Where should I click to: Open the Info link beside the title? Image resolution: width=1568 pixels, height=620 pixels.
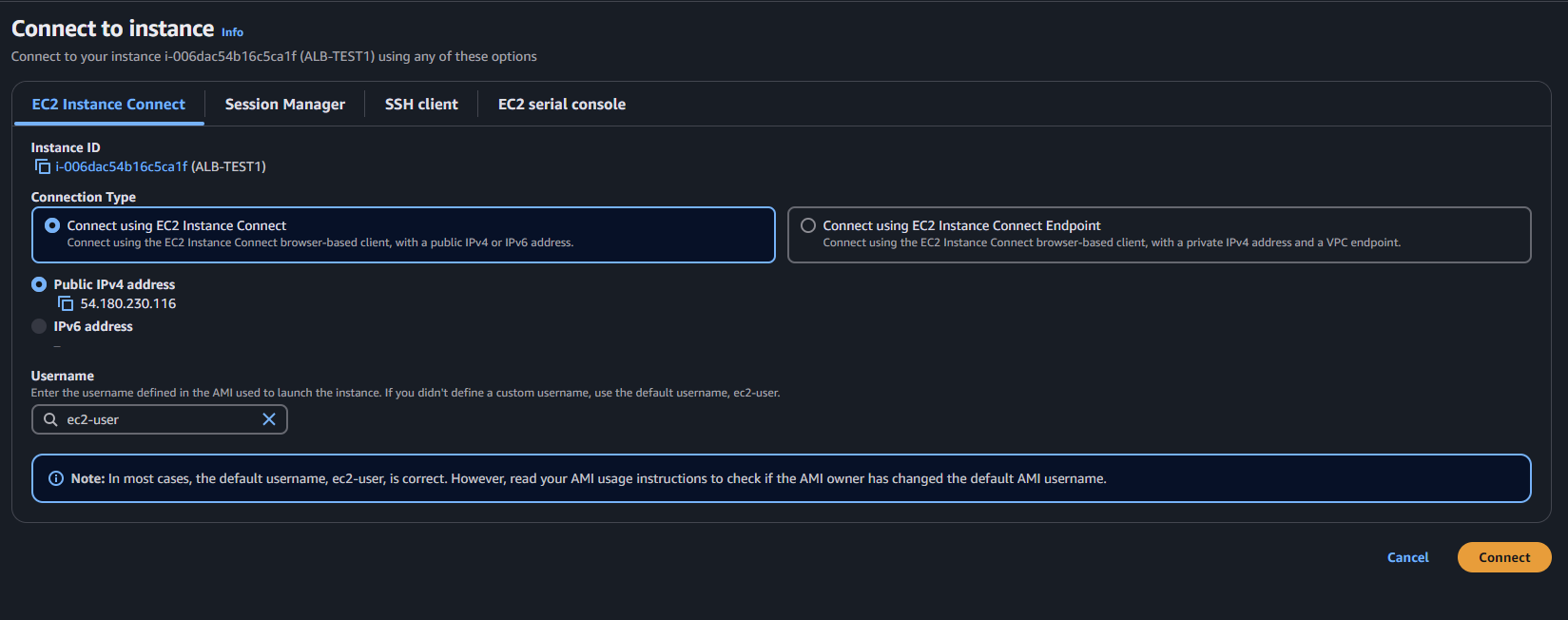232,32
